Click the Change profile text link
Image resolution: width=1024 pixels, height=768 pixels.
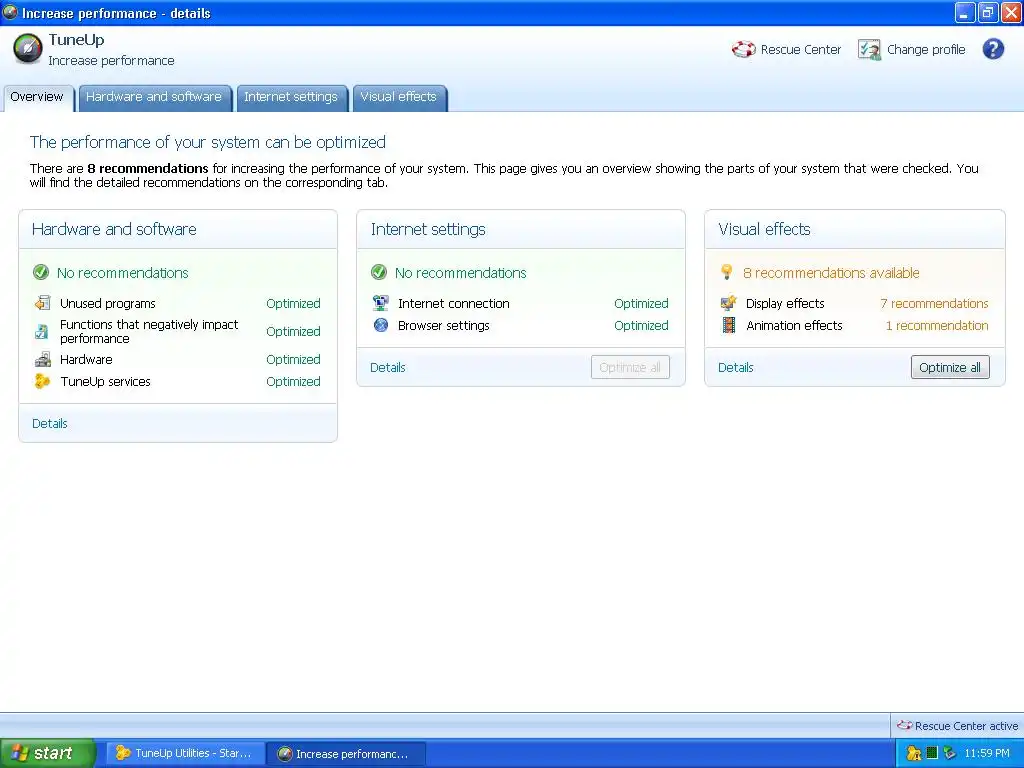click(x=926, y=50)
